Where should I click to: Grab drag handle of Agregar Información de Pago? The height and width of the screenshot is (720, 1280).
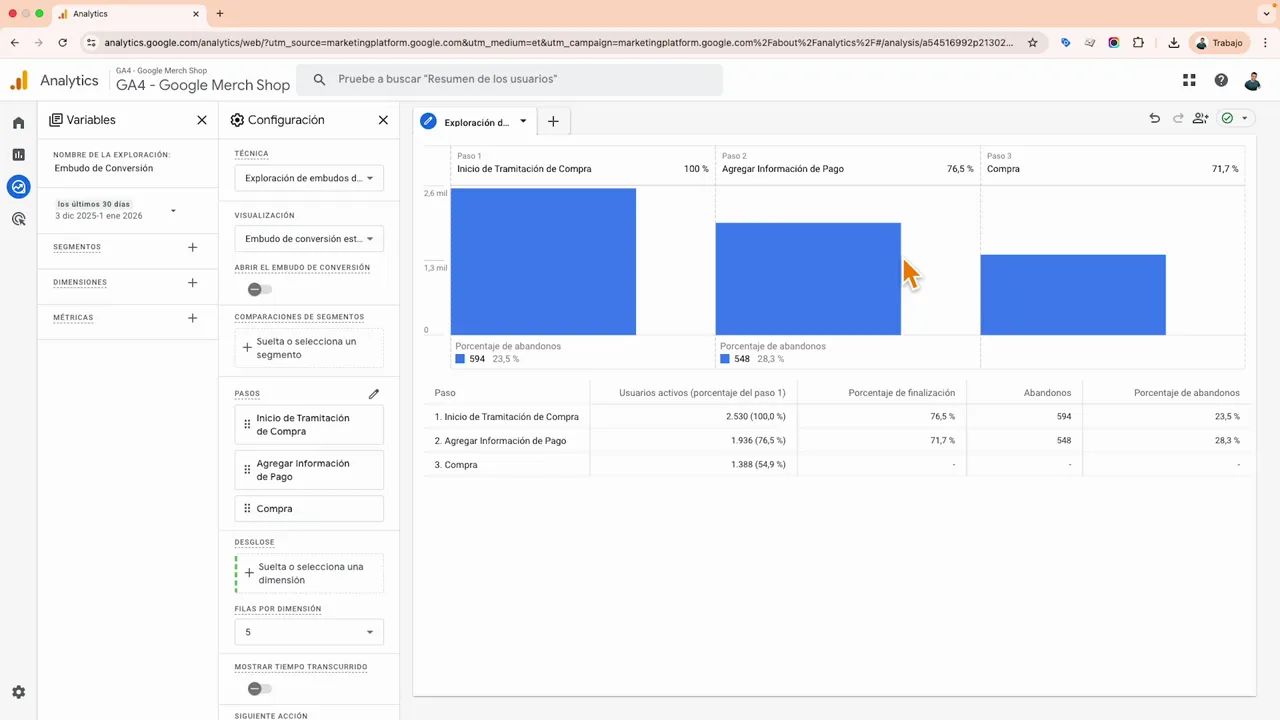(x=247, y=470)
